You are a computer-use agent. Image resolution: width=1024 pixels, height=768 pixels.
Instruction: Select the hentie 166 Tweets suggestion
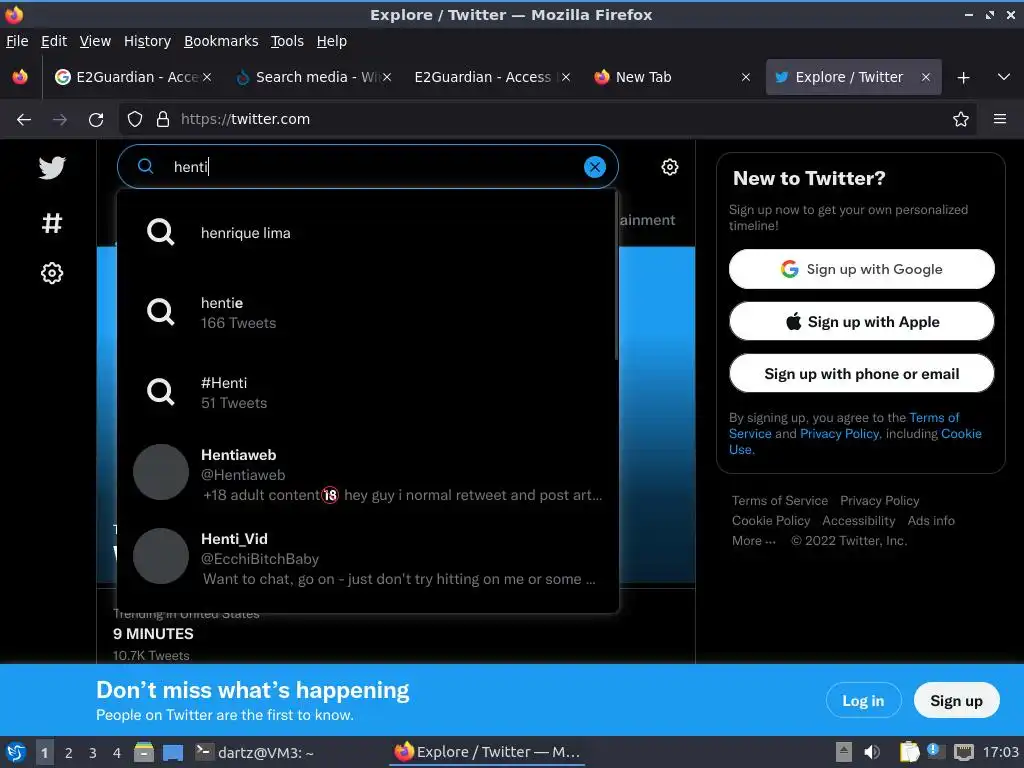368,313
